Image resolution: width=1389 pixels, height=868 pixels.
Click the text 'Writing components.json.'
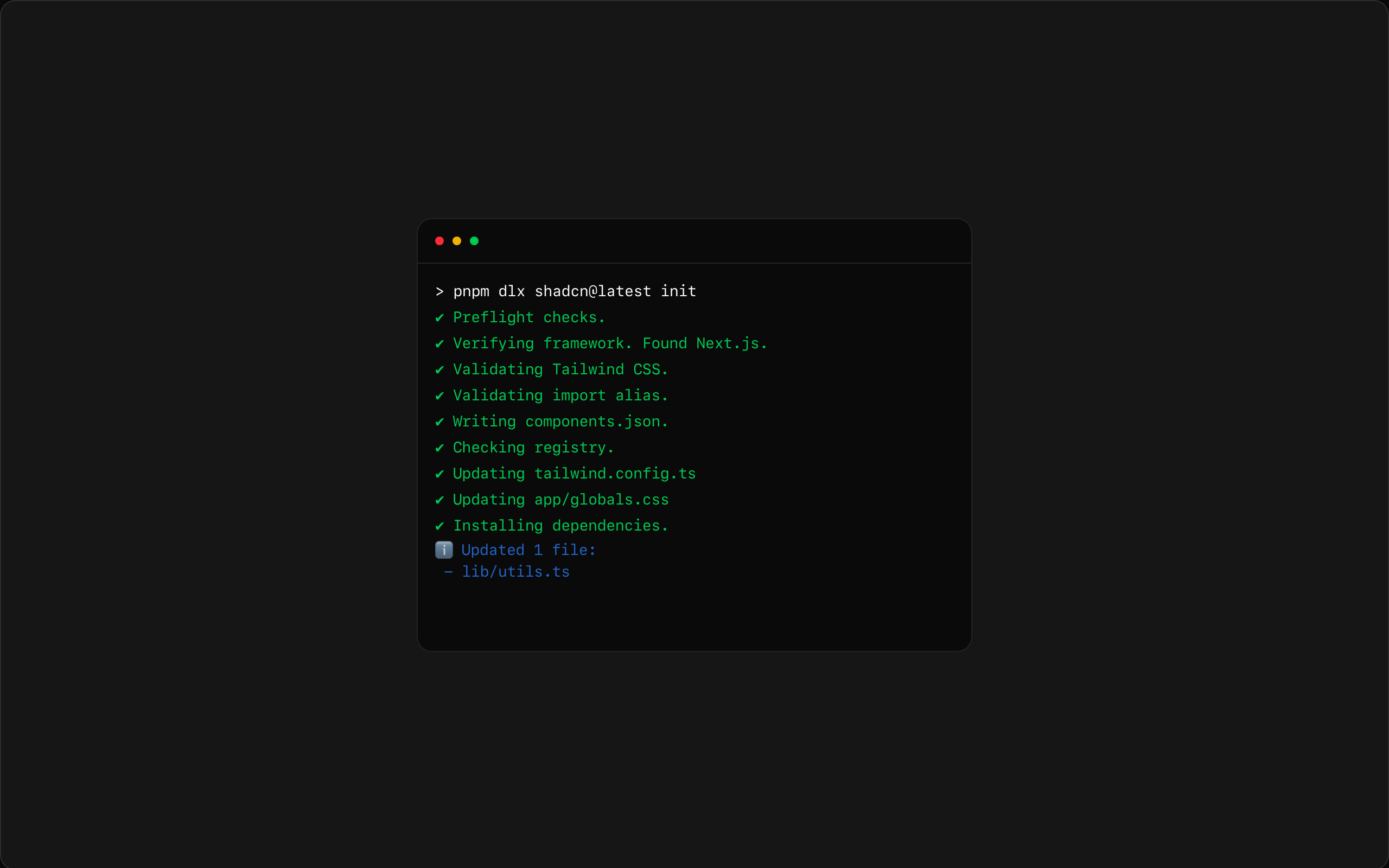(x=561, y=422)
